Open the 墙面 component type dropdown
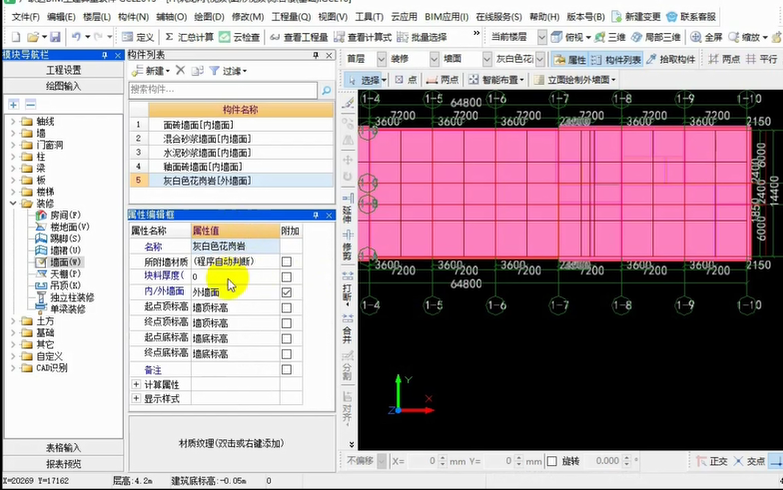 pyautogui.click(x=487, y=59)
